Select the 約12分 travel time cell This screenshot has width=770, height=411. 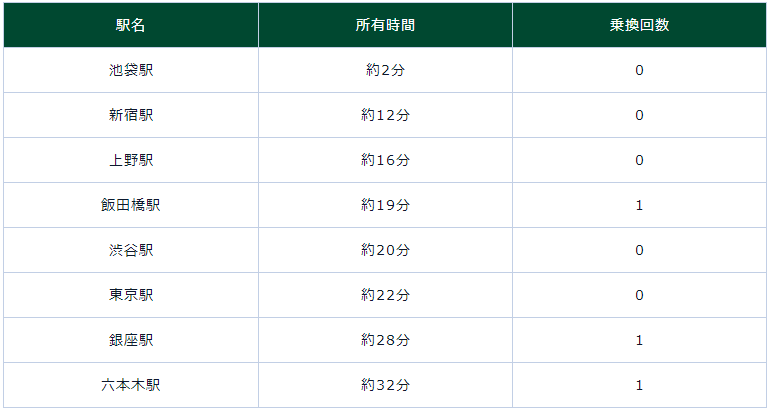pos(385,115)
